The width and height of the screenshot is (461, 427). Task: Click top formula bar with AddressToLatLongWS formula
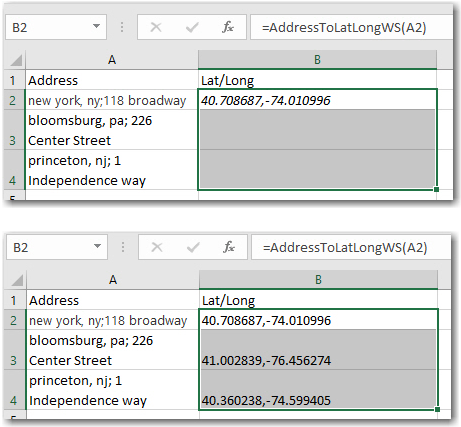pos(351,27)
